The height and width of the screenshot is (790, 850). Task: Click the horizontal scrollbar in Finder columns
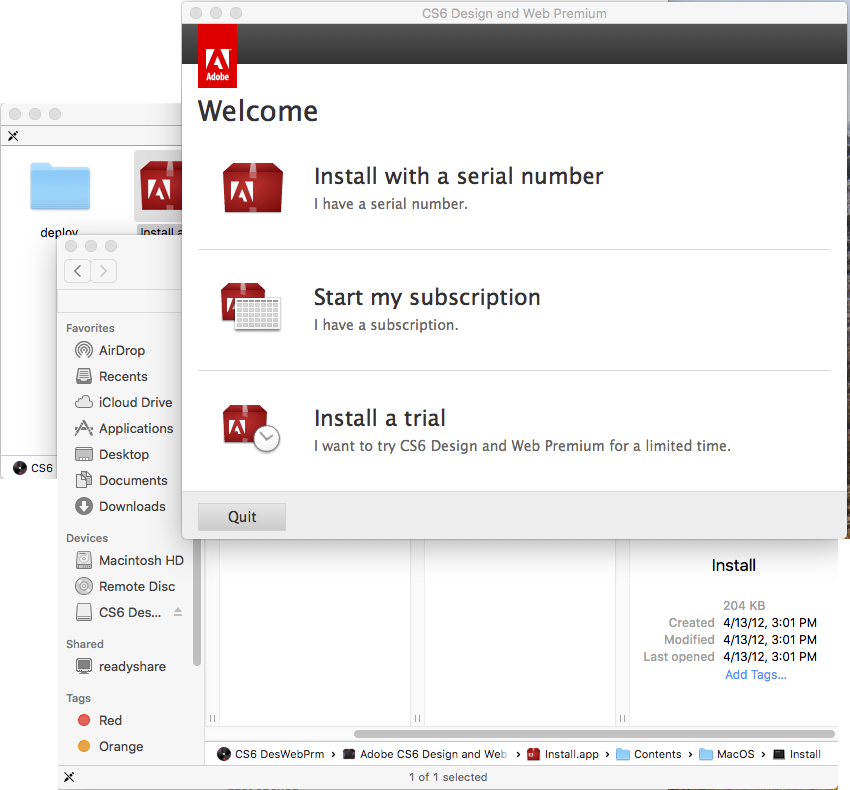pos(594,734)
